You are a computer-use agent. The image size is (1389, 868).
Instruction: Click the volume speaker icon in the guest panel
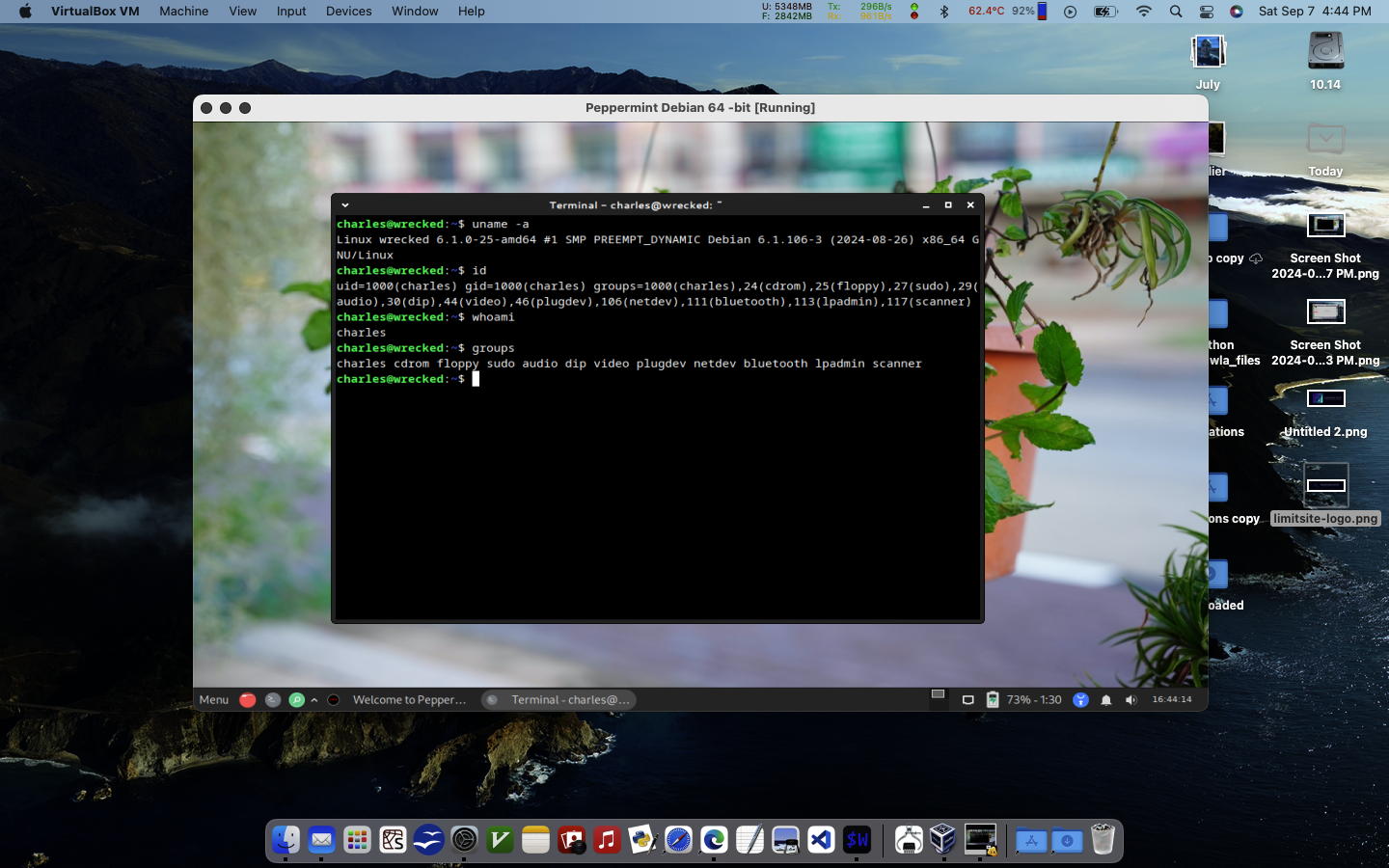click(x=1130, y=700)
